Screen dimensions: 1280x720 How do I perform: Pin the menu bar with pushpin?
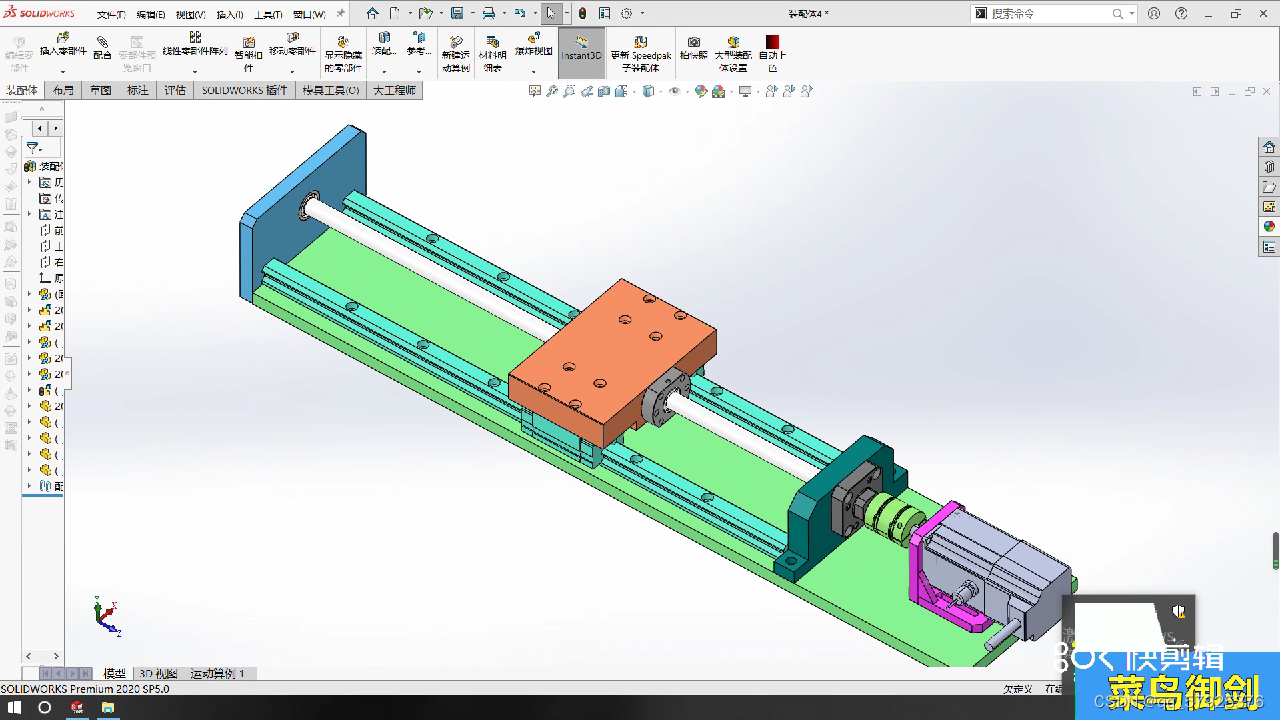click(x=340, y=14)
